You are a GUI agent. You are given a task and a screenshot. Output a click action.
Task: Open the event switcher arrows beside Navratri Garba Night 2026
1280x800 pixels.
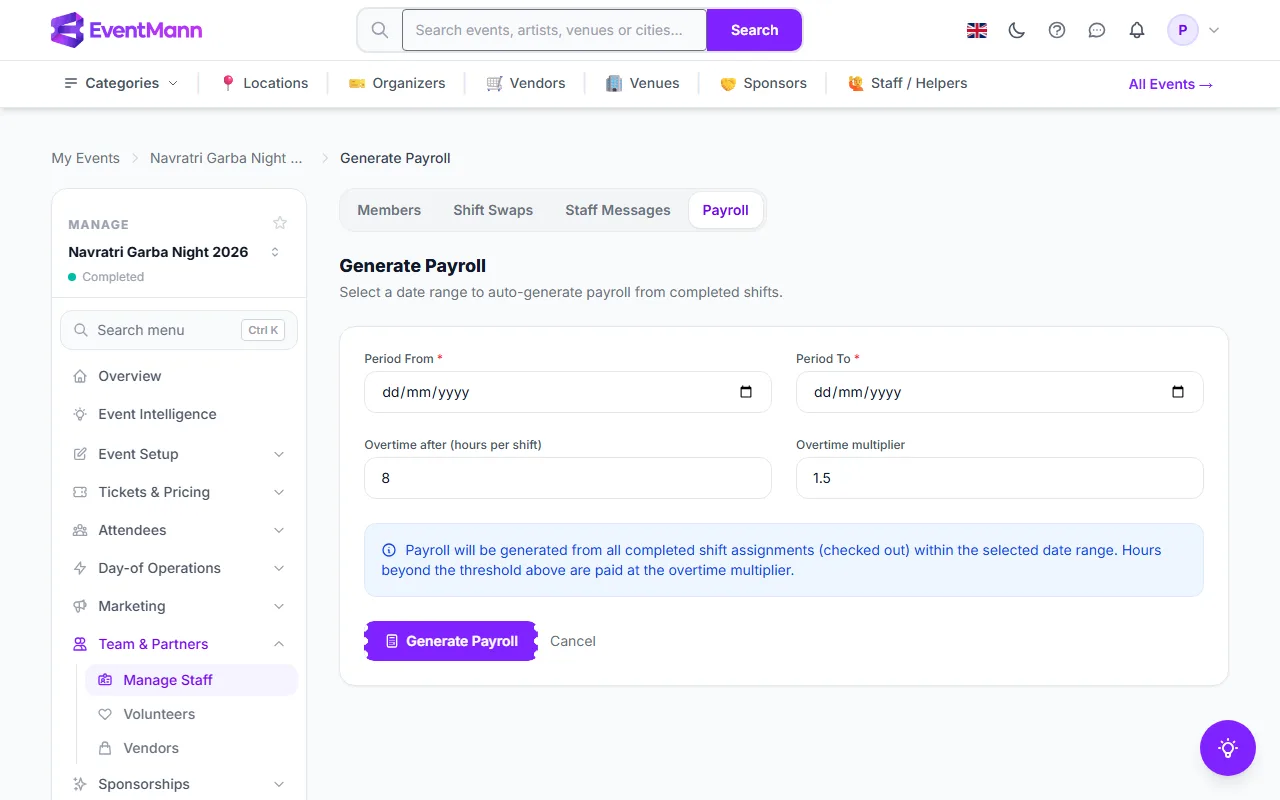pyautogui.click(x=275, y=252)
